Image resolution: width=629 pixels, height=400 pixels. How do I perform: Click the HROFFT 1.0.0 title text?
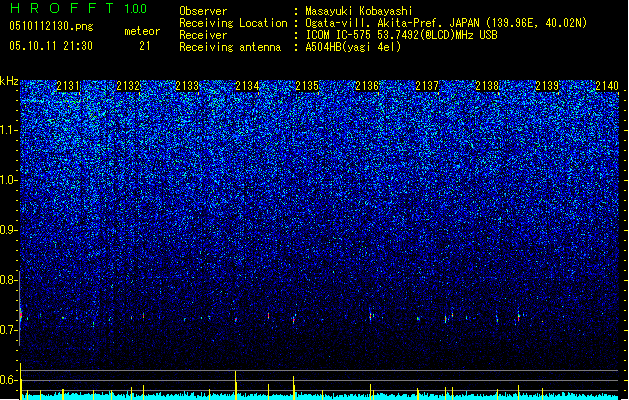79,8
